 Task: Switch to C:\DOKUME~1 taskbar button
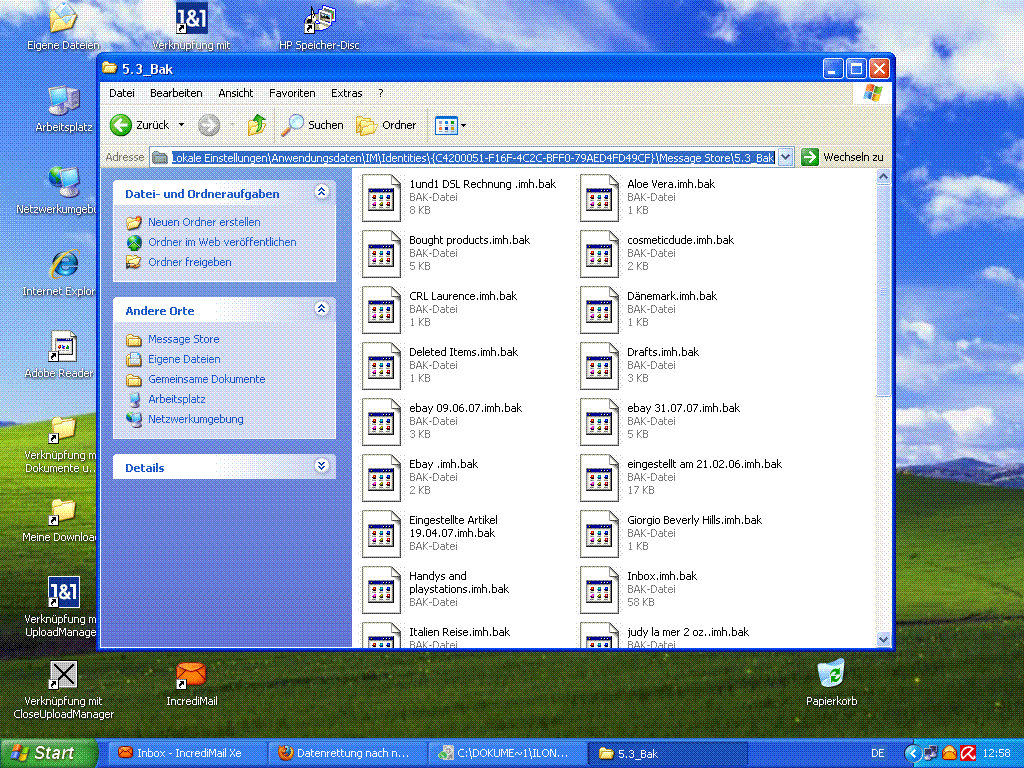click(x=507, y=753)
